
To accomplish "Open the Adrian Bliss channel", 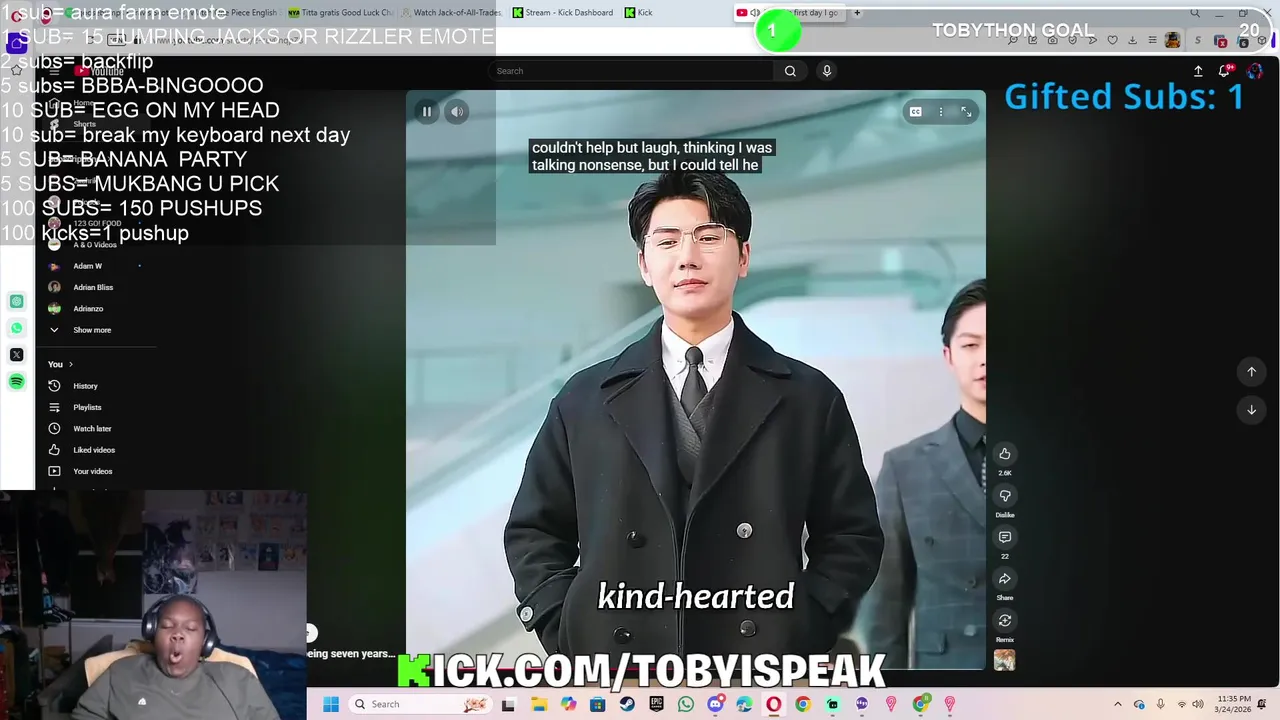I will click(93, 287).
